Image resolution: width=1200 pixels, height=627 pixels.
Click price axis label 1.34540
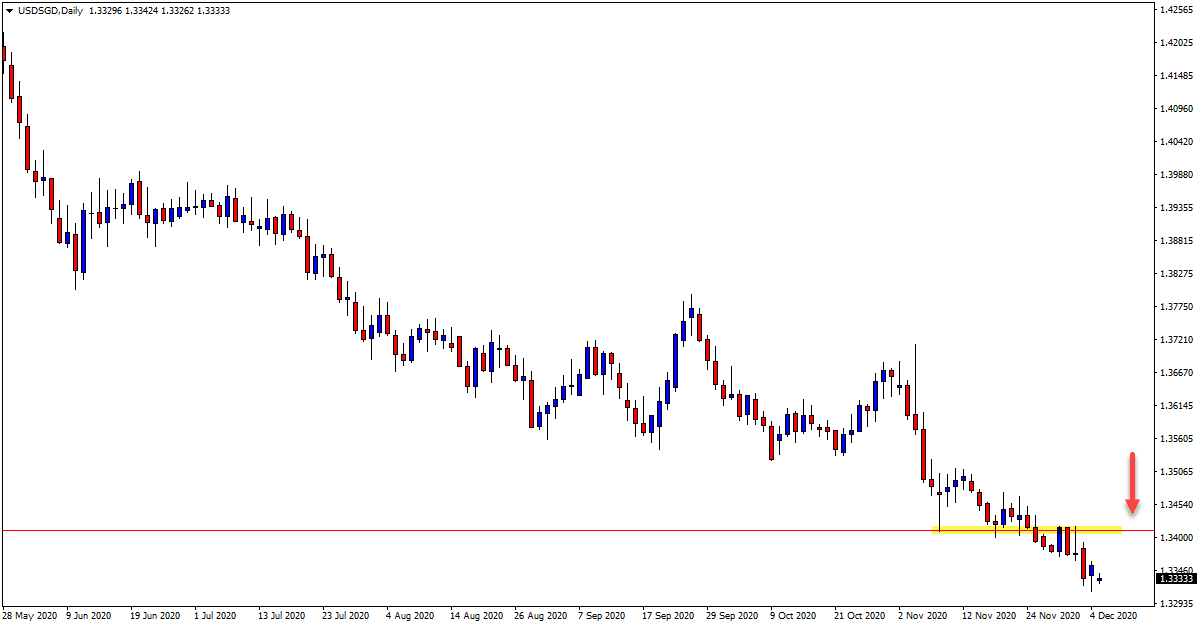click(1177, 505)
